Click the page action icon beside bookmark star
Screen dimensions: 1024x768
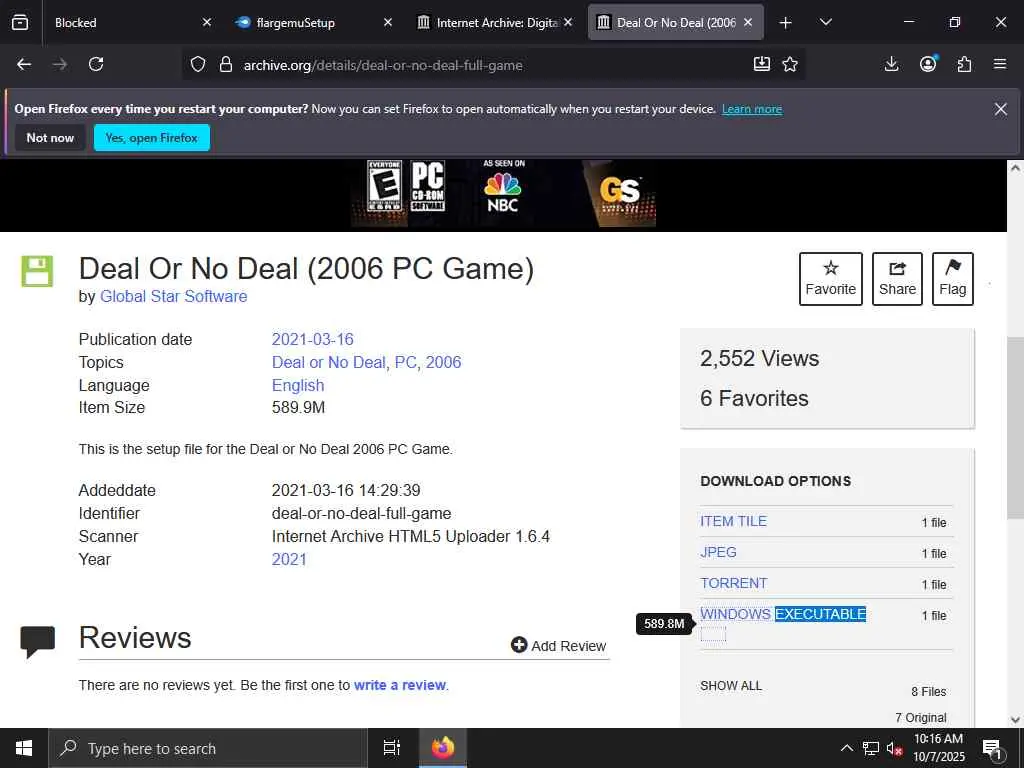761,64
